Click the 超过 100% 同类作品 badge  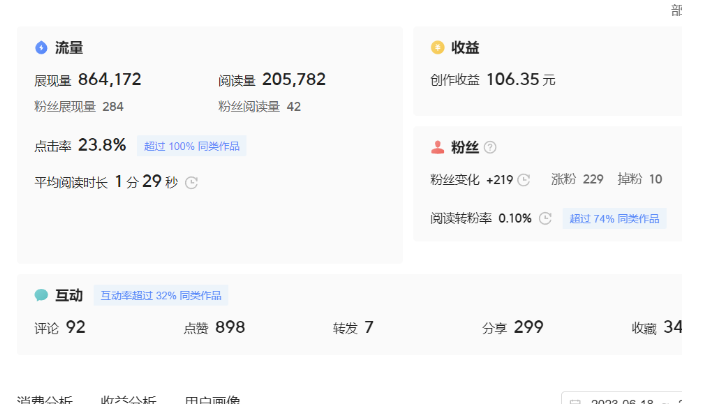191,146
